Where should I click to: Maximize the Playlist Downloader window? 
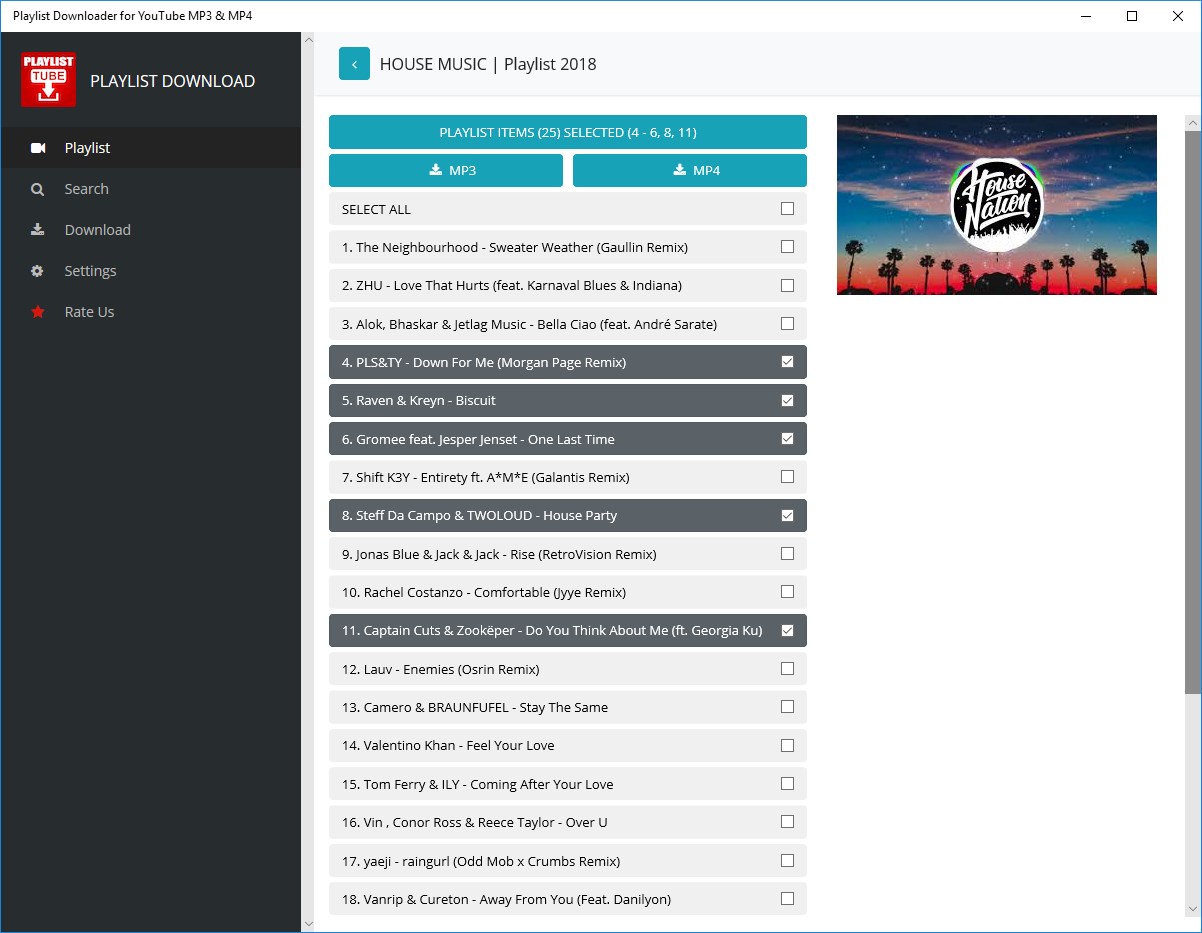[1132, 16]
